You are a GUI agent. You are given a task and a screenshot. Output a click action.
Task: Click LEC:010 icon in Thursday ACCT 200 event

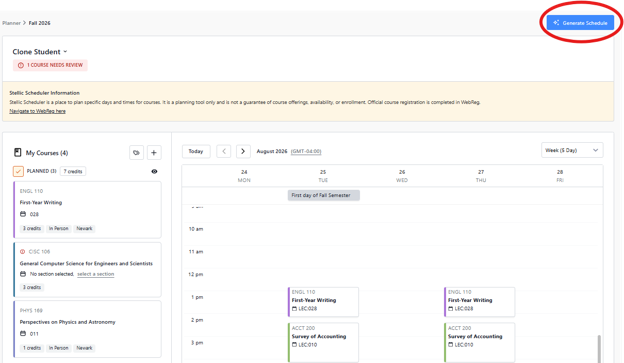[x=451, y=345]
